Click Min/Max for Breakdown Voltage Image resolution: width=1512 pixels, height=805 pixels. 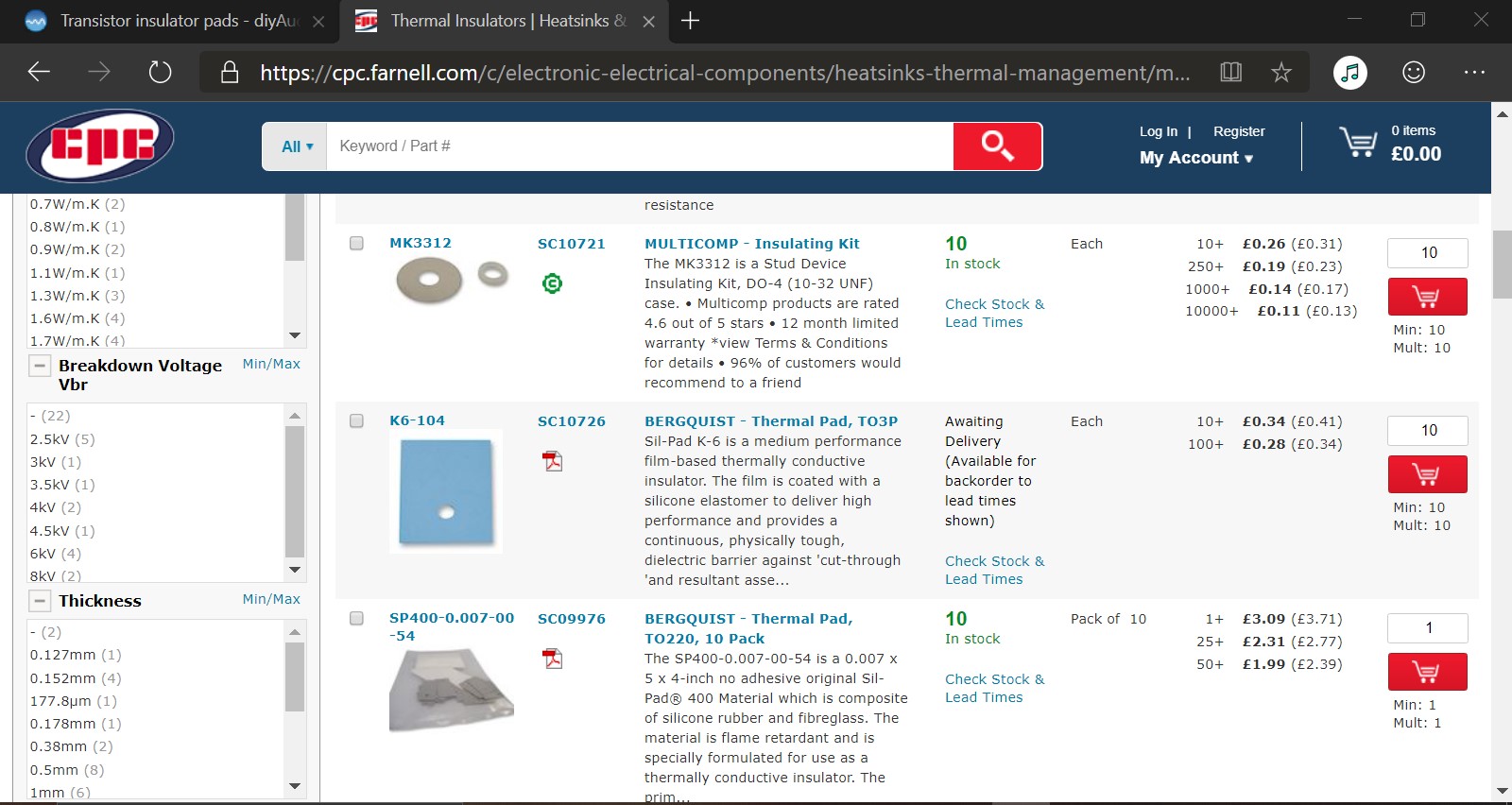[x=271, y=364]
